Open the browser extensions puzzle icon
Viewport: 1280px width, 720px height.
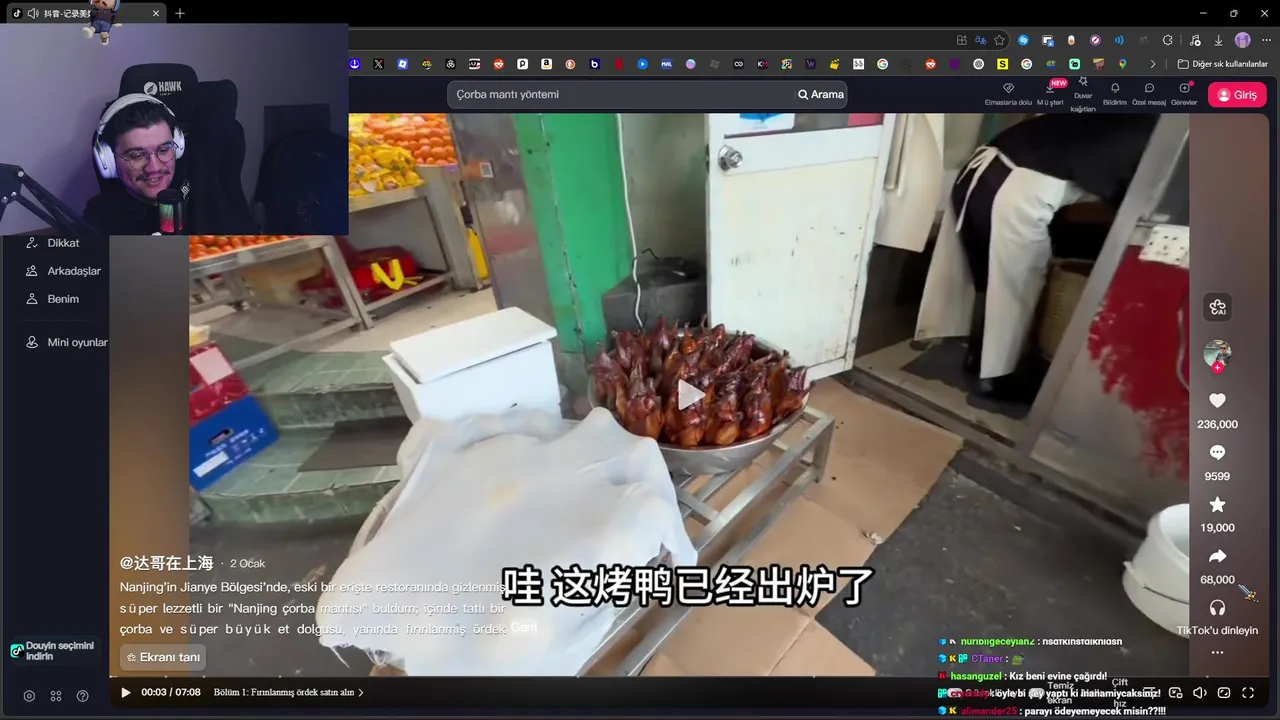(1167, 40)
